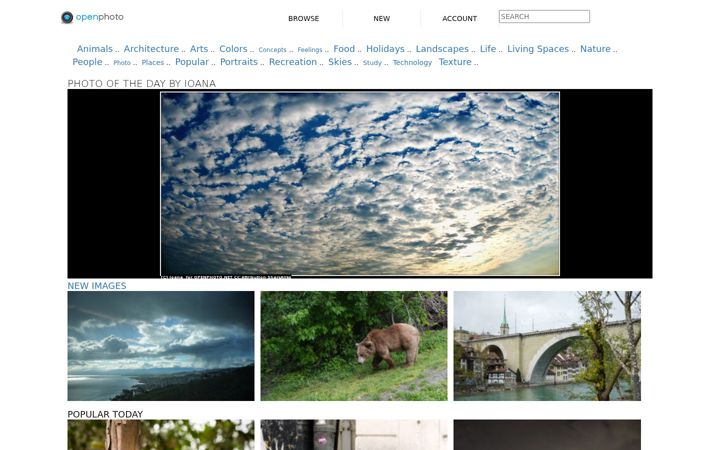Go to the Recreation category
Screen dimensions: 720x450
(x=293, y=62)
